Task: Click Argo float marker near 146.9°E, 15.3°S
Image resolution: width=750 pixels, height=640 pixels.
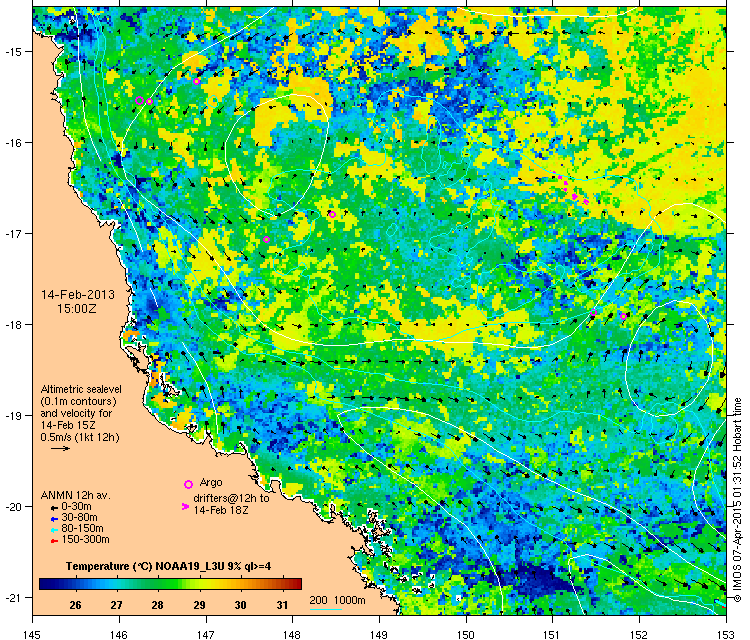Action: point(196,81)
